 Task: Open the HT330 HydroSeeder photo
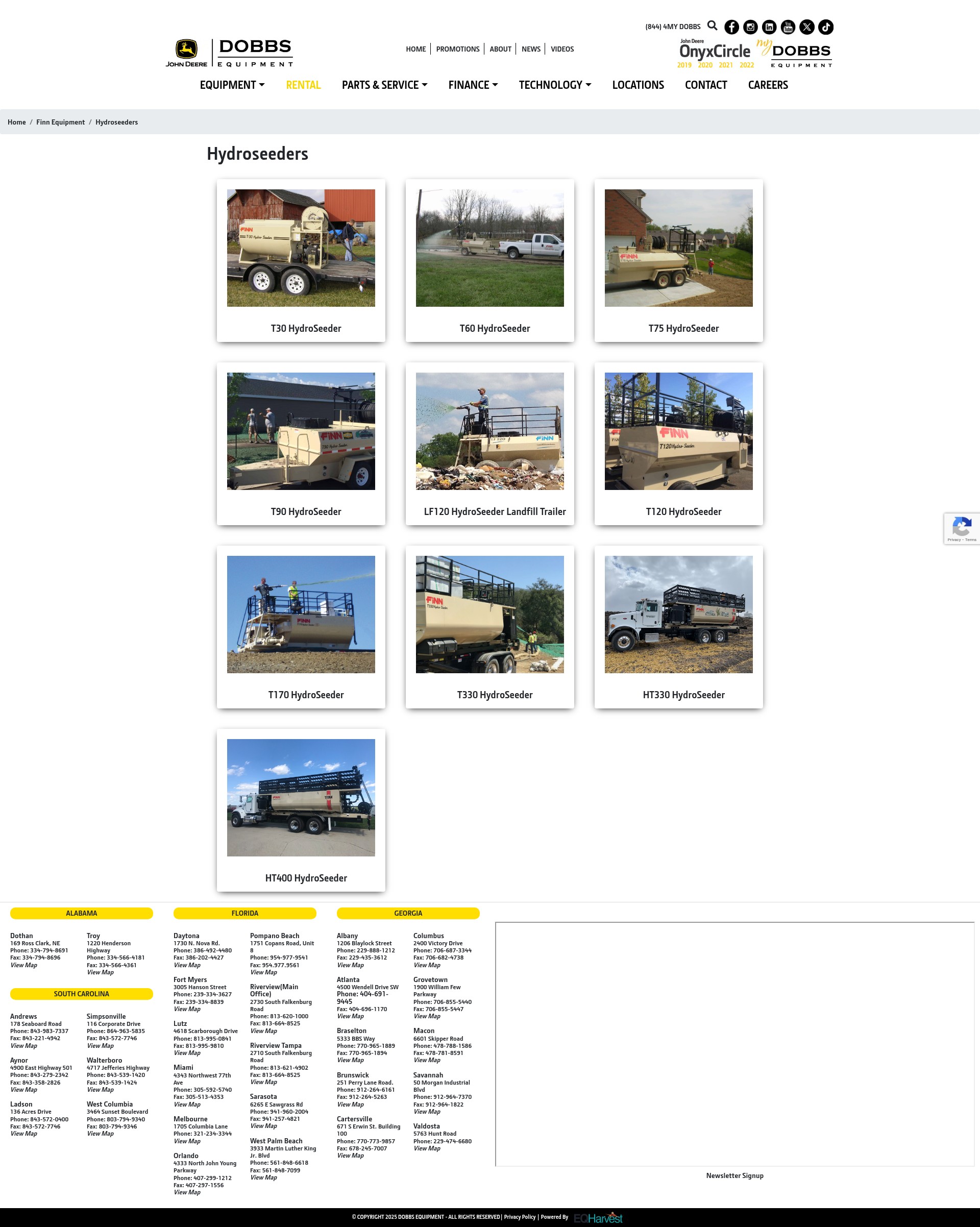[679, 615]
